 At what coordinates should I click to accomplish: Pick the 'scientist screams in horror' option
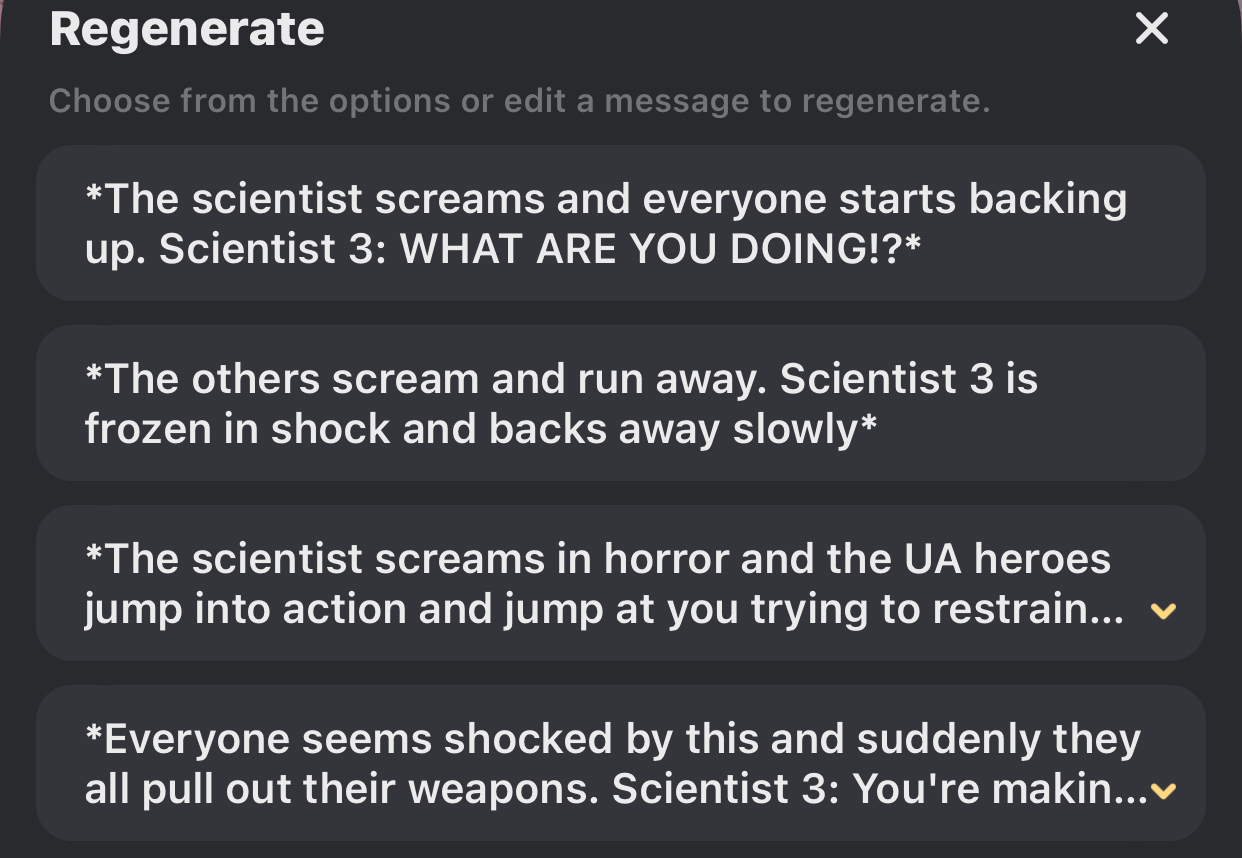point(600,583)
